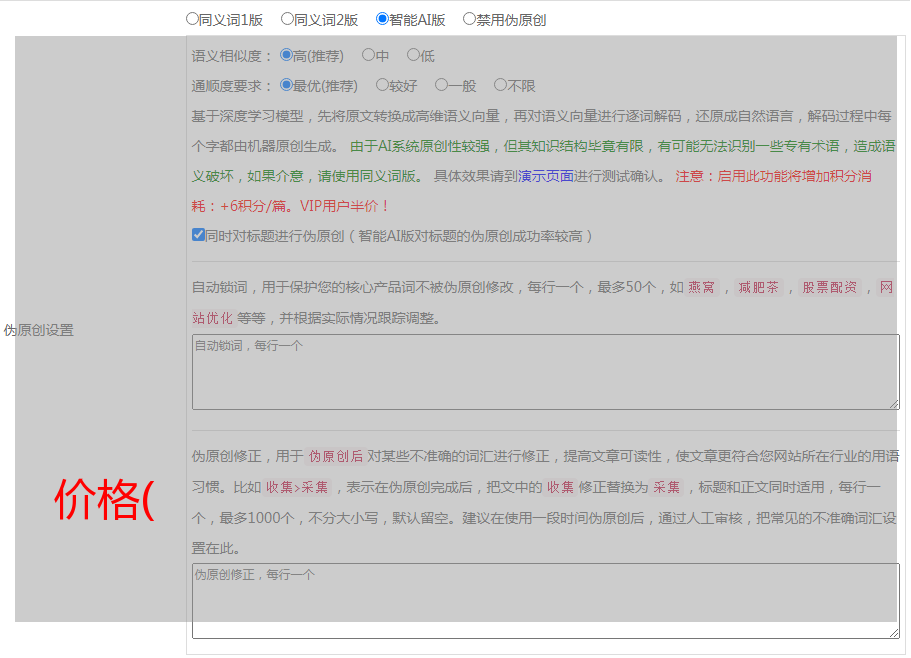Select the 智能AI版 radio option
911x658 pixels.
[382, 19]
